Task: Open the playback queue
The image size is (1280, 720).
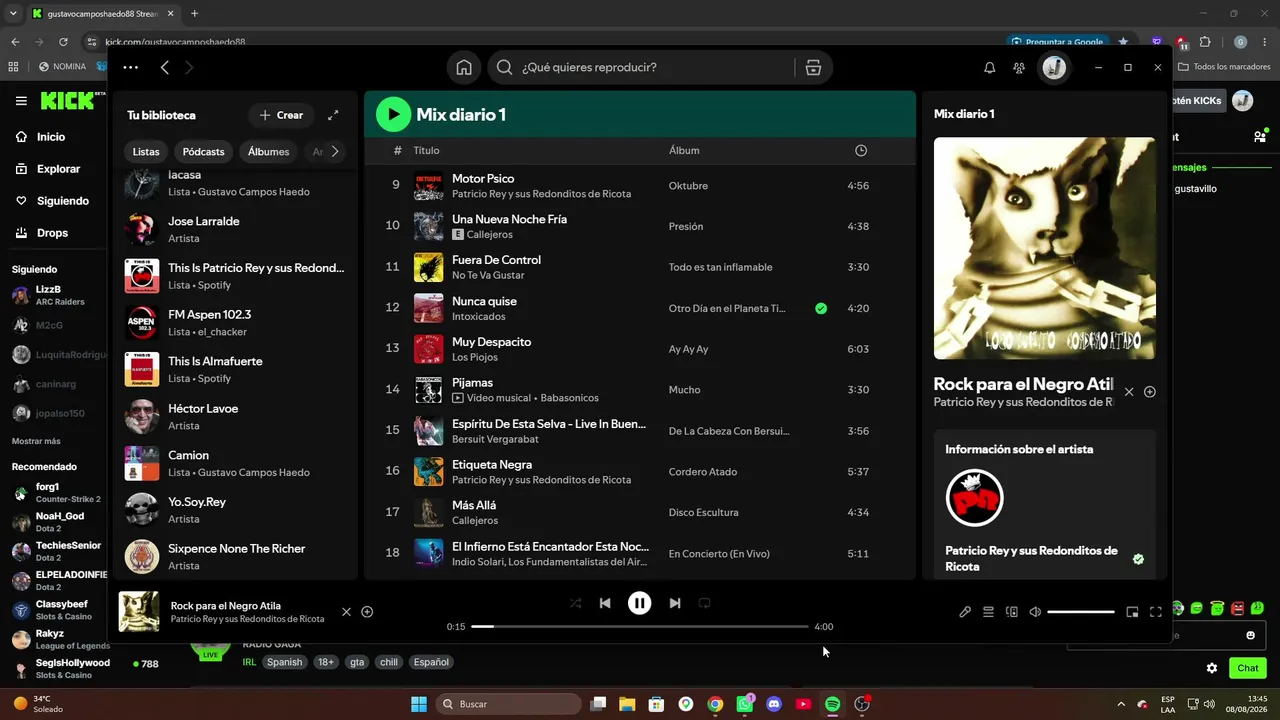Action: coord(988,612)
